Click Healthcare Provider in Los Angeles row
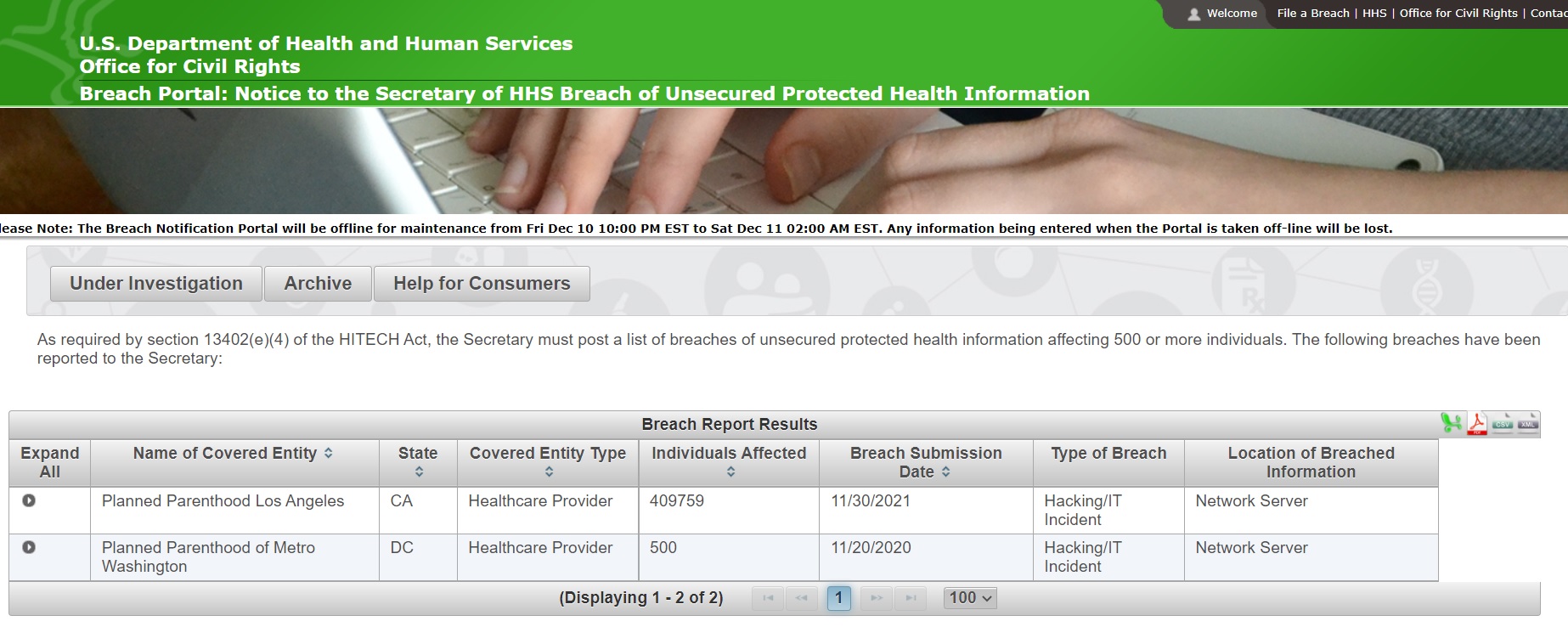This screenshot has height=627, width=1568. 540,501
